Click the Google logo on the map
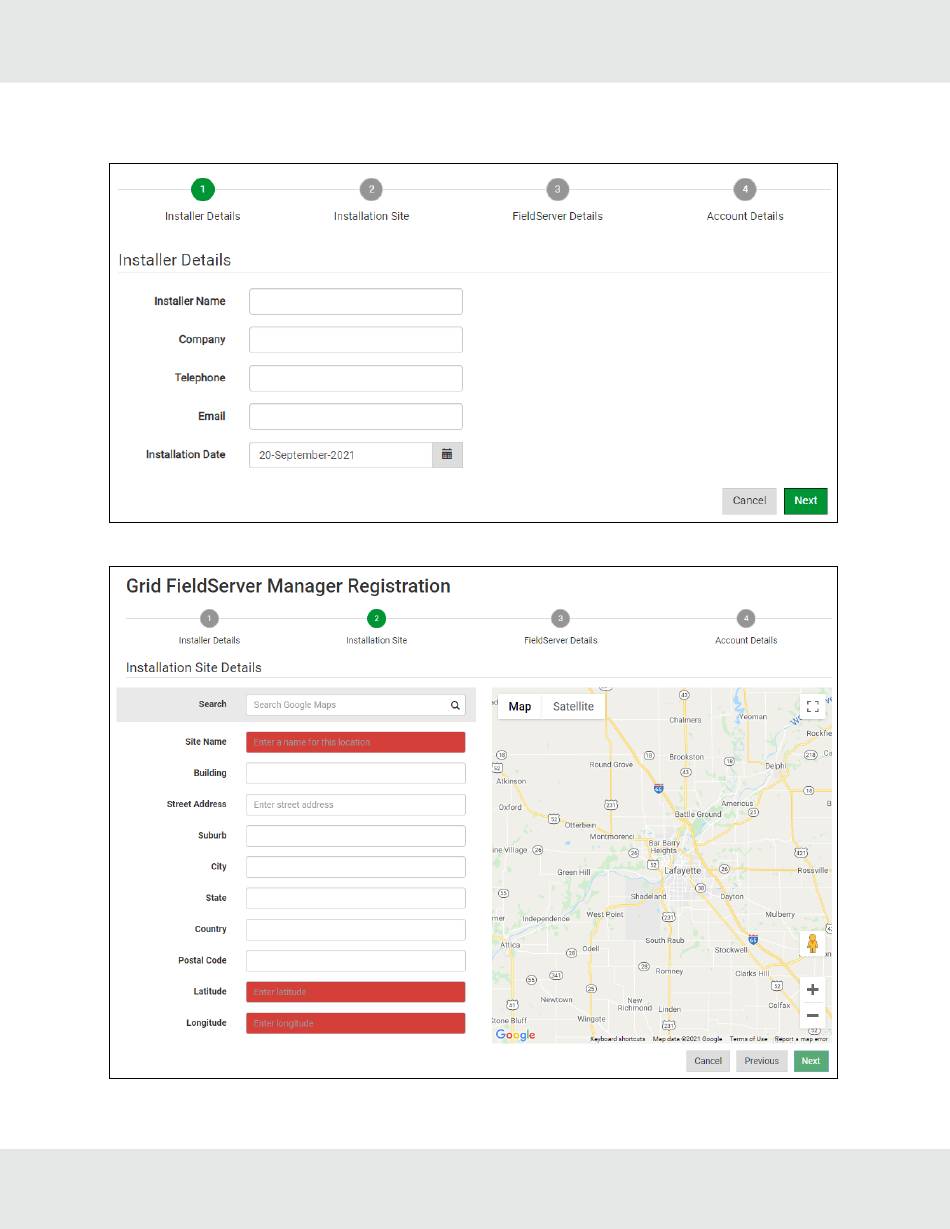 pos(516,1035)
